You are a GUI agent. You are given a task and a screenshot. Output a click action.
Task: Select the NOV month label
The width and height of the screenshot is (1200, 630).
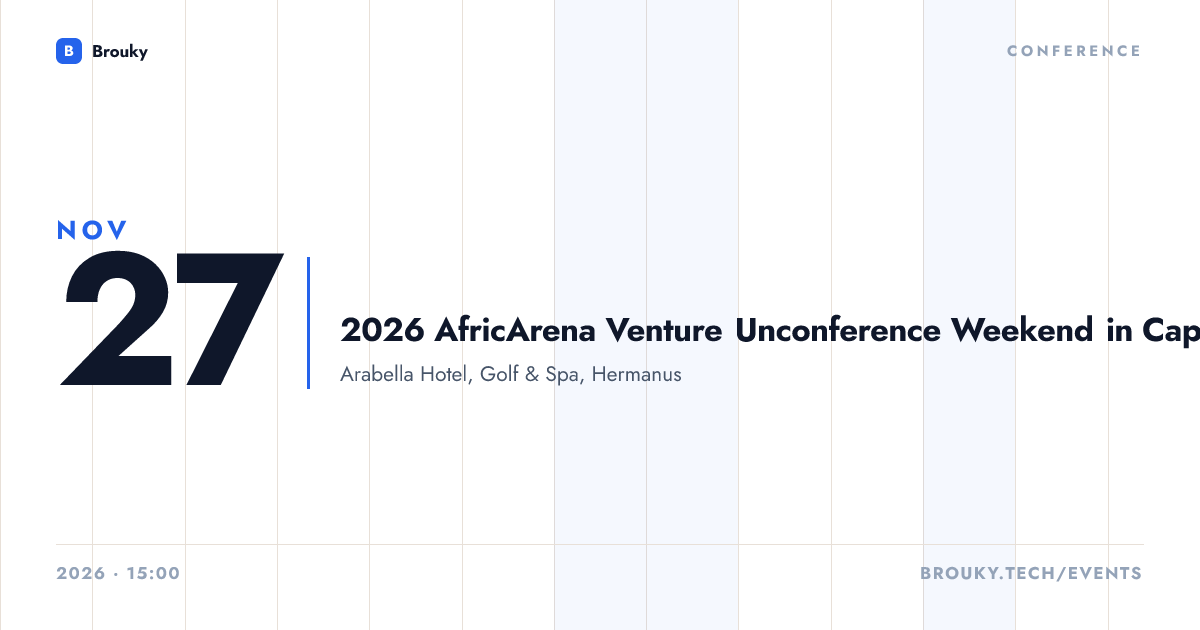92,230
